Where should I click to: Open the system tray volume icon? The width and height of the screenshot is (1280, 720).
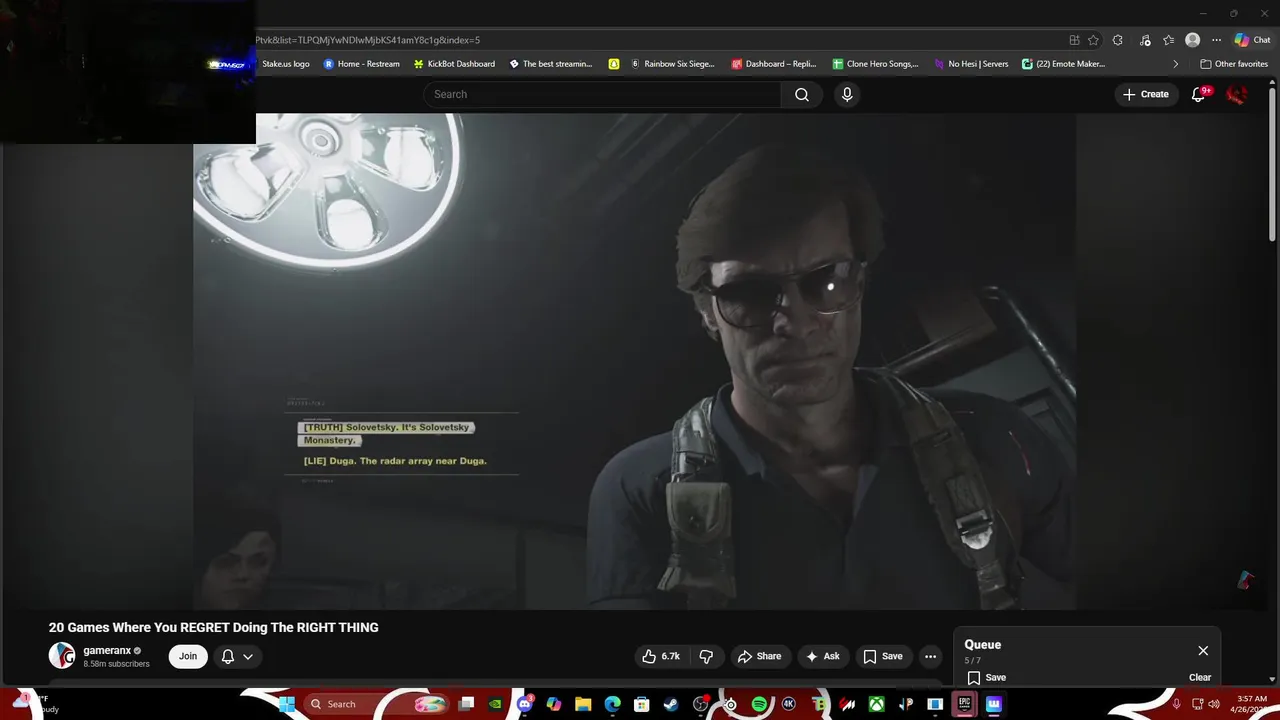point(1215,704)
